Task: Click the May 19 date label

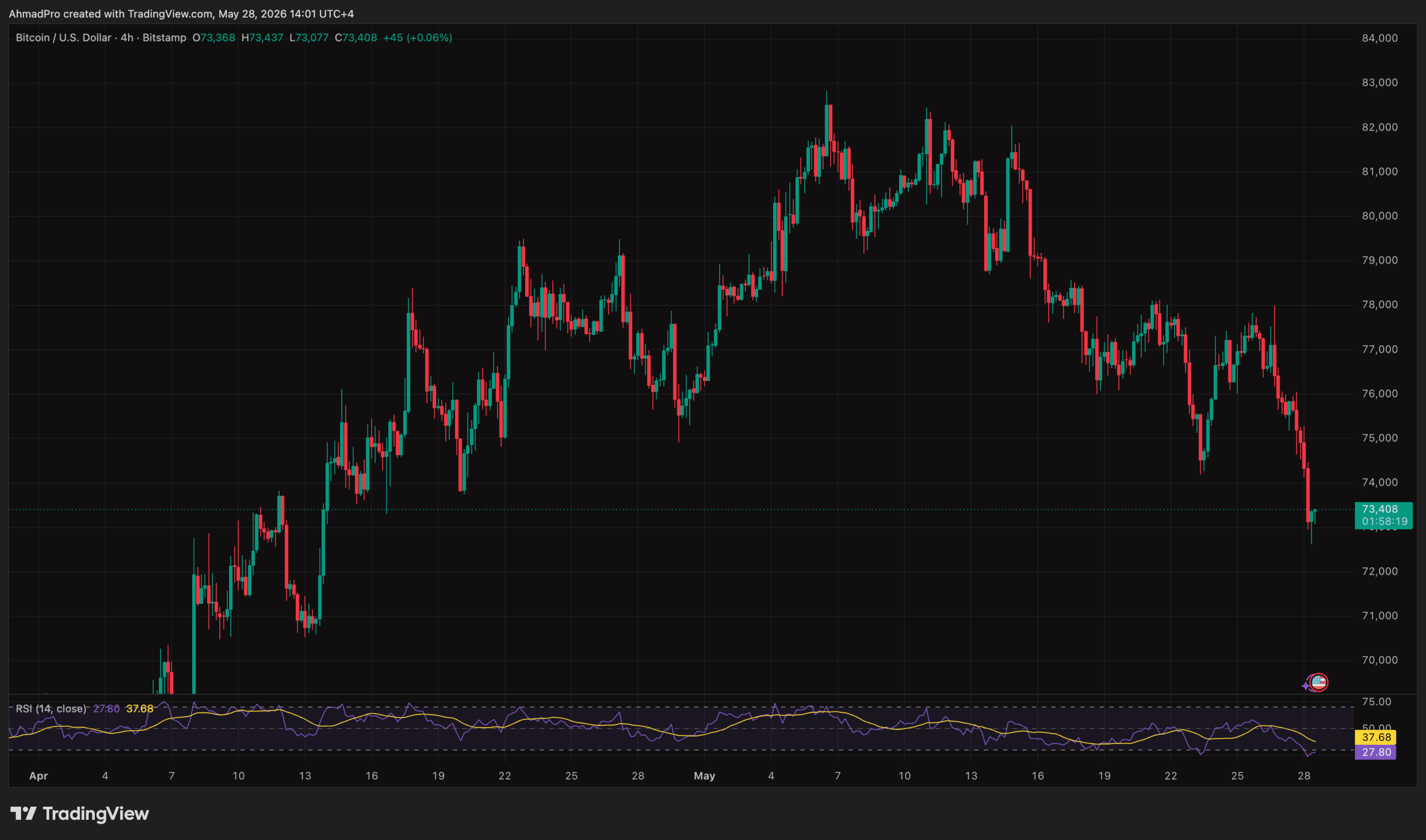Action: click(1104, 776)
